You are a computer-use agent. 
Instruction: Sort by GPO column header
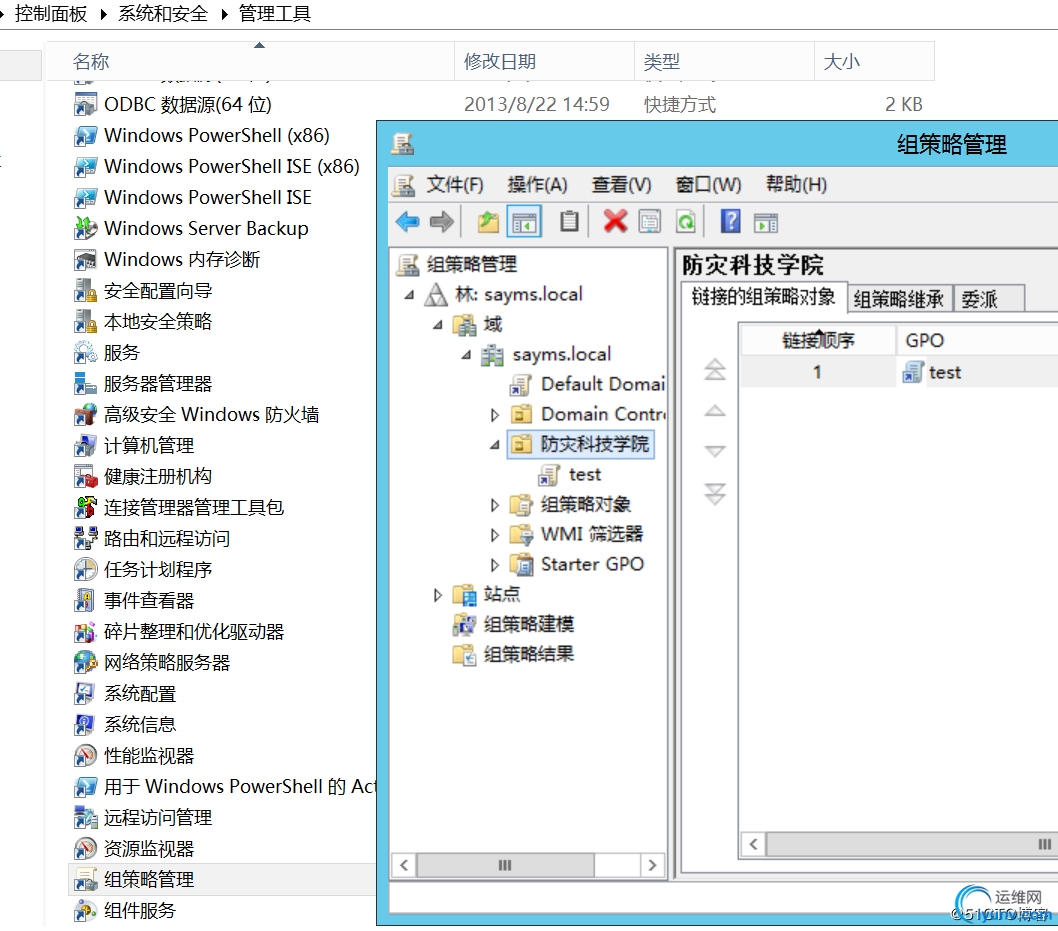[977, 340]
